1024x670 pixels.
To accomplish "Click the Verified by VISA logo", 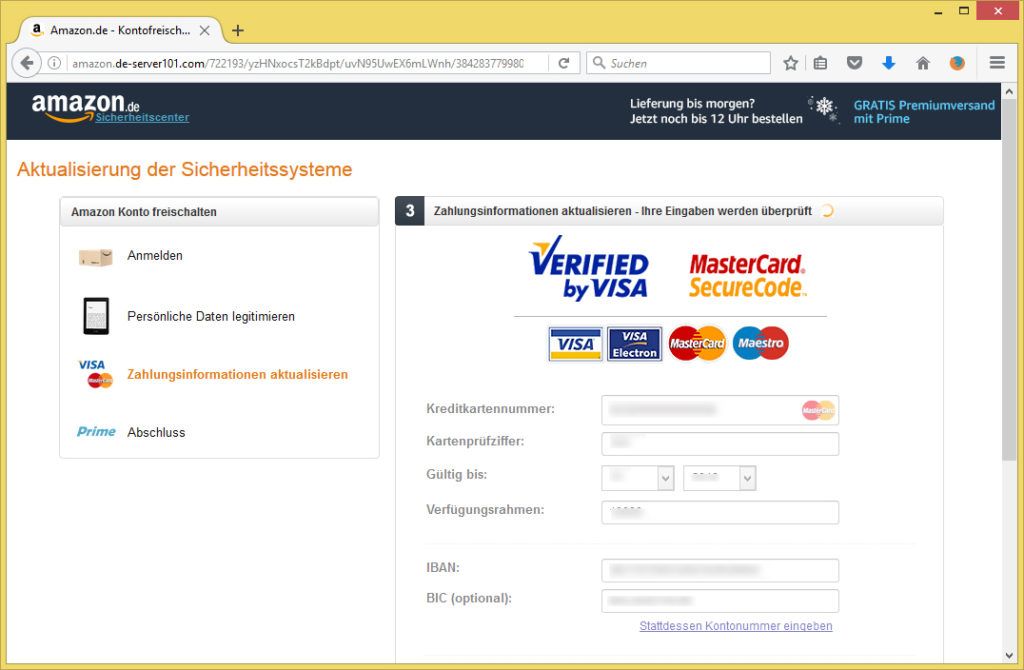I will click(x=588, y=268).
